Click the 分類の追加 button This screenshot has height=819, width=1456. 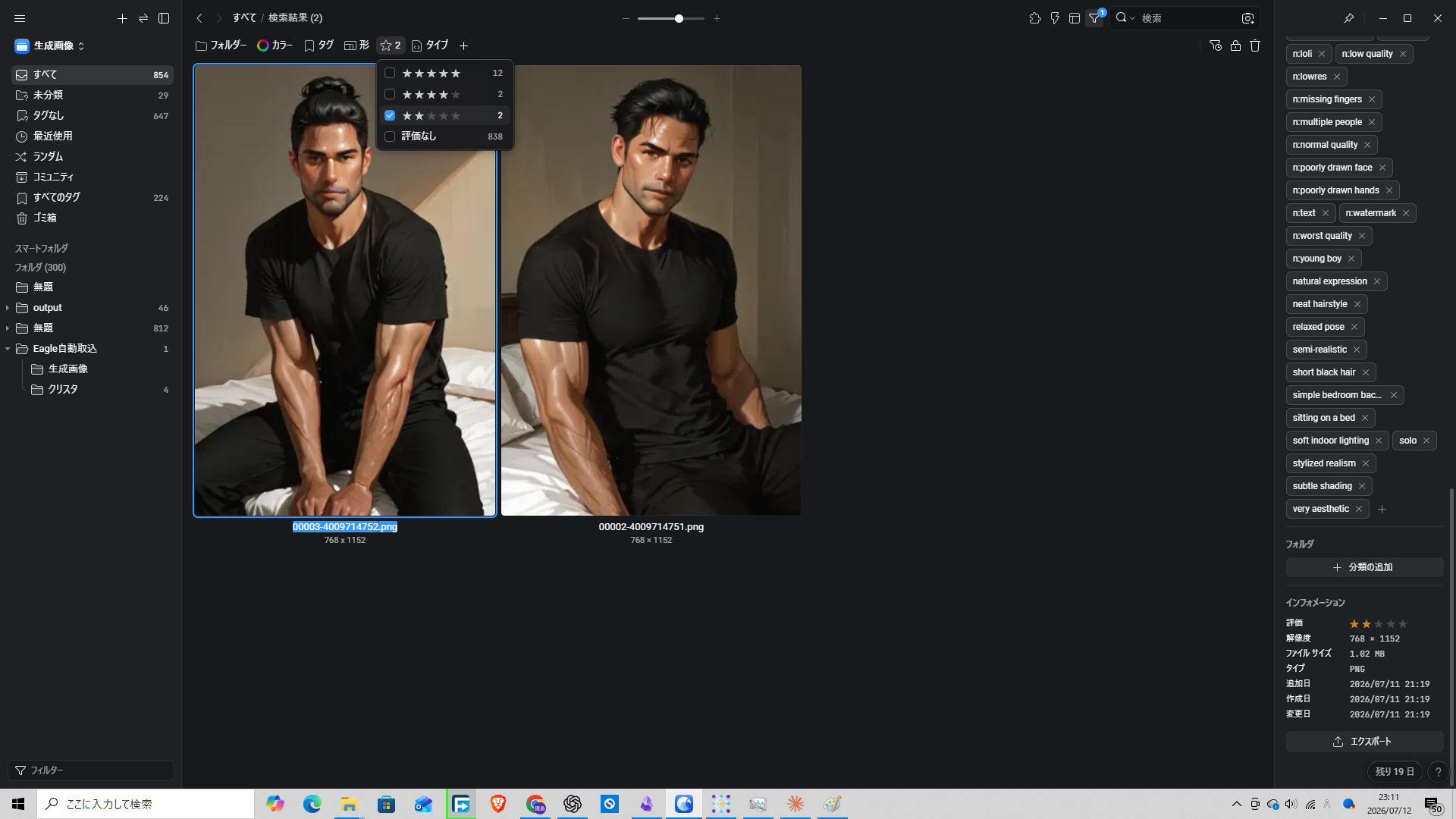pos(1364,567)
